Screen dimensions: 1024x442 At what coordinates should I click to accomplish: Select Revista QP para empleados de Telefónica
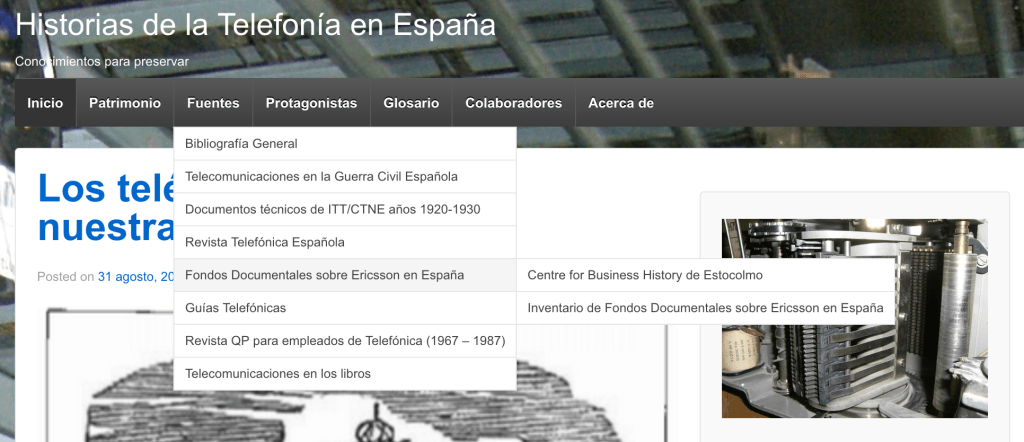pos(345,341)
